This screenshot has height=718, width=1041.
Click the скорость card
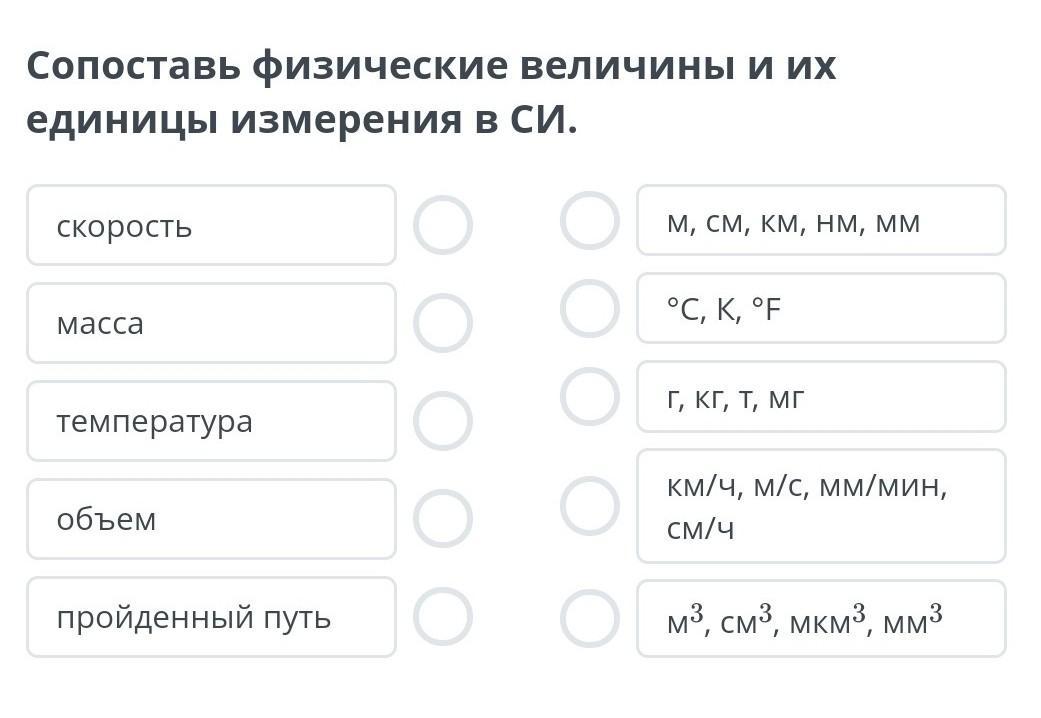click(211, 225)
